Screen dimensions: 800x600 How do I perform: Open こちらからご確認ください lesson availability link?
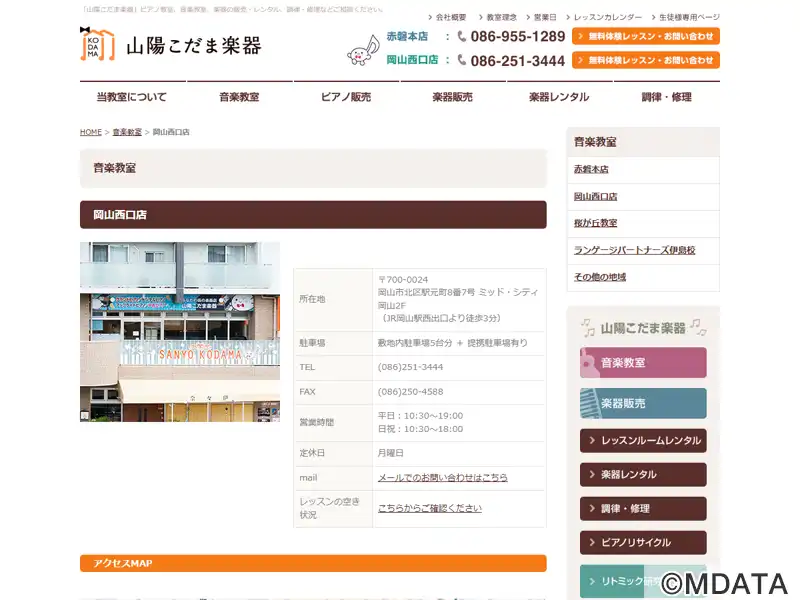click(430, 508)
